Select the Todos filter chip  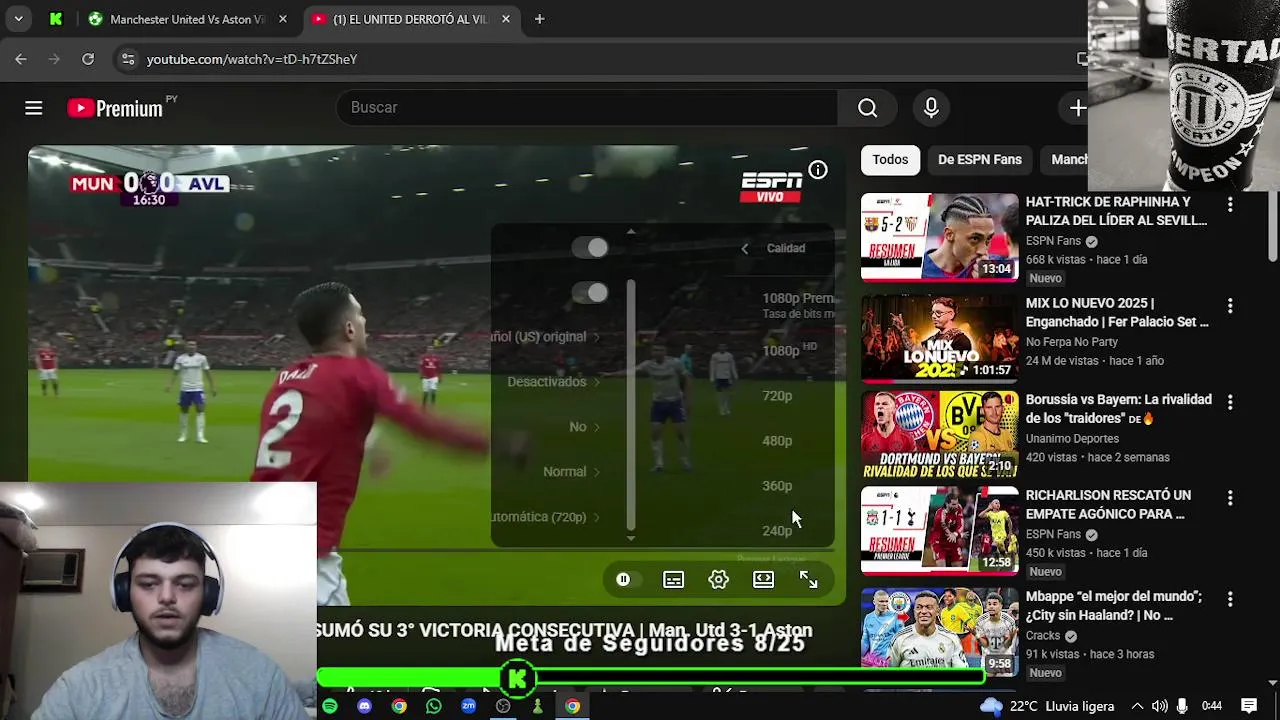click(x=890, y=159)
